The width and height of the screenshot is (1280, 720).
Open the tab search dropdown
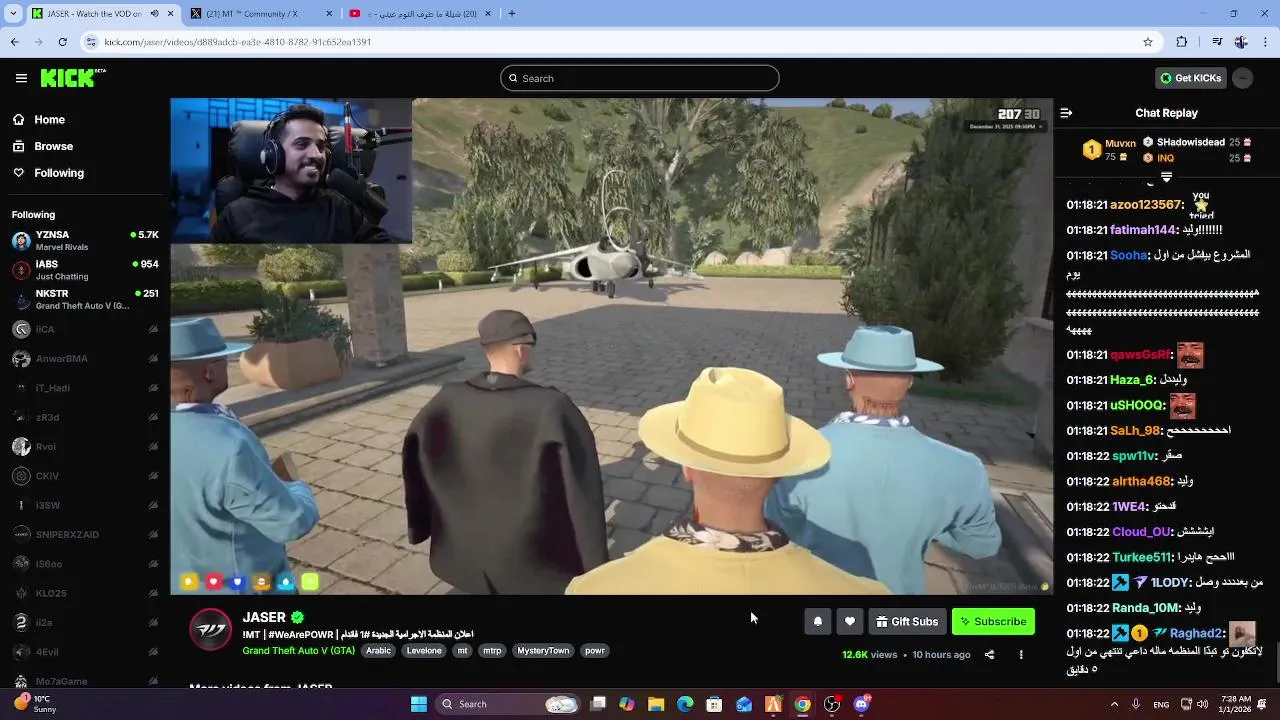tap(12, 14)
